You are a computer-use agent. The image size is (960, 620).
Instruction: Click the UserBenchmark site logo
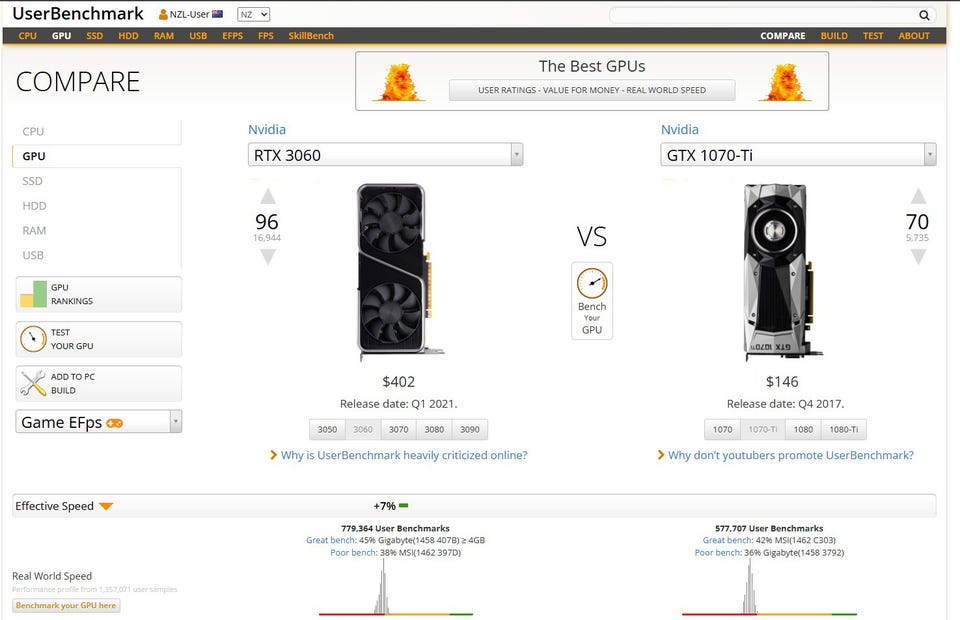point(78,13)
